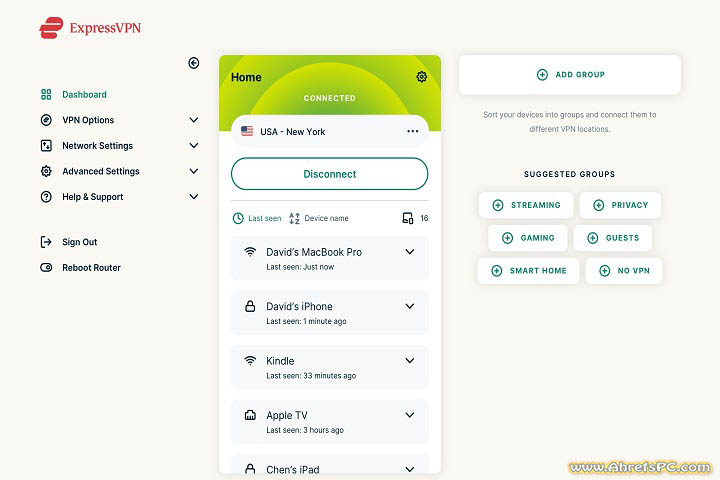Click the USA flag icon
720x480 pixels.
click(247, 131)
